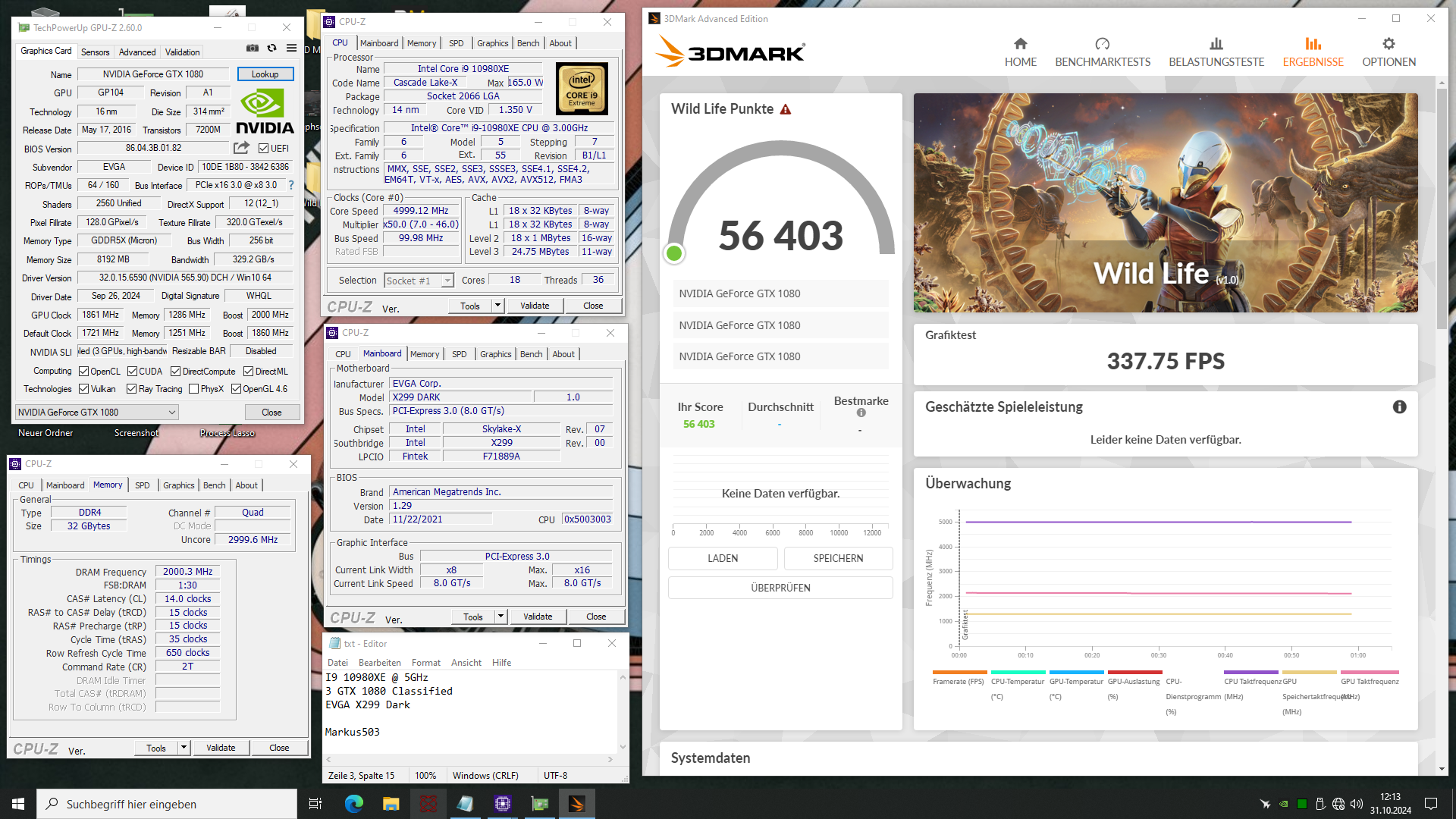Click Wild Life Punkte warning triangle
This screenshot has width=1456, height=819.
click(x=786, y=109)
